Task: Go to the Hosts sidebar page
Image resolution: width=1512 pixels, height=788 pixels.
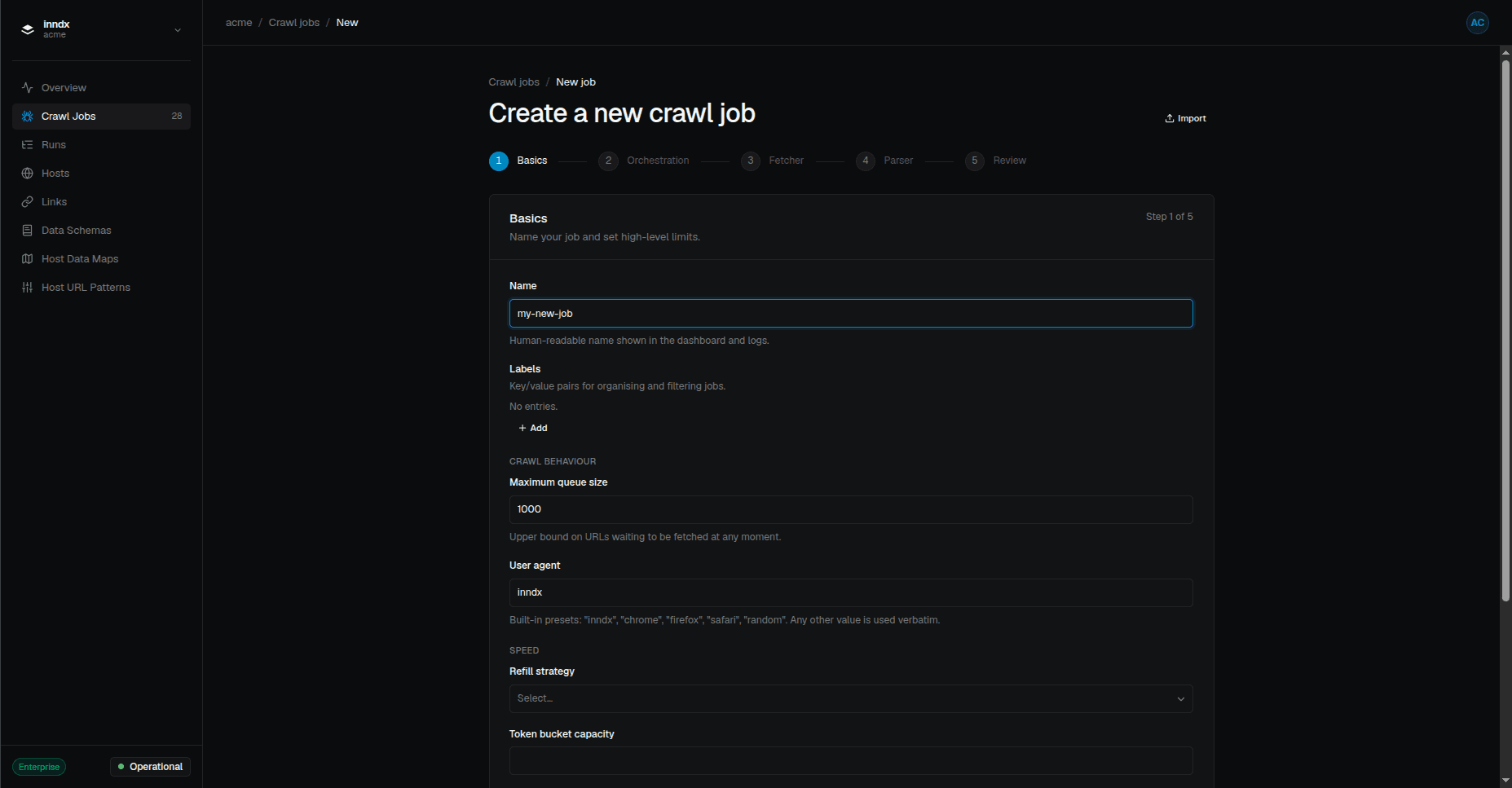Action: point(101,174)
